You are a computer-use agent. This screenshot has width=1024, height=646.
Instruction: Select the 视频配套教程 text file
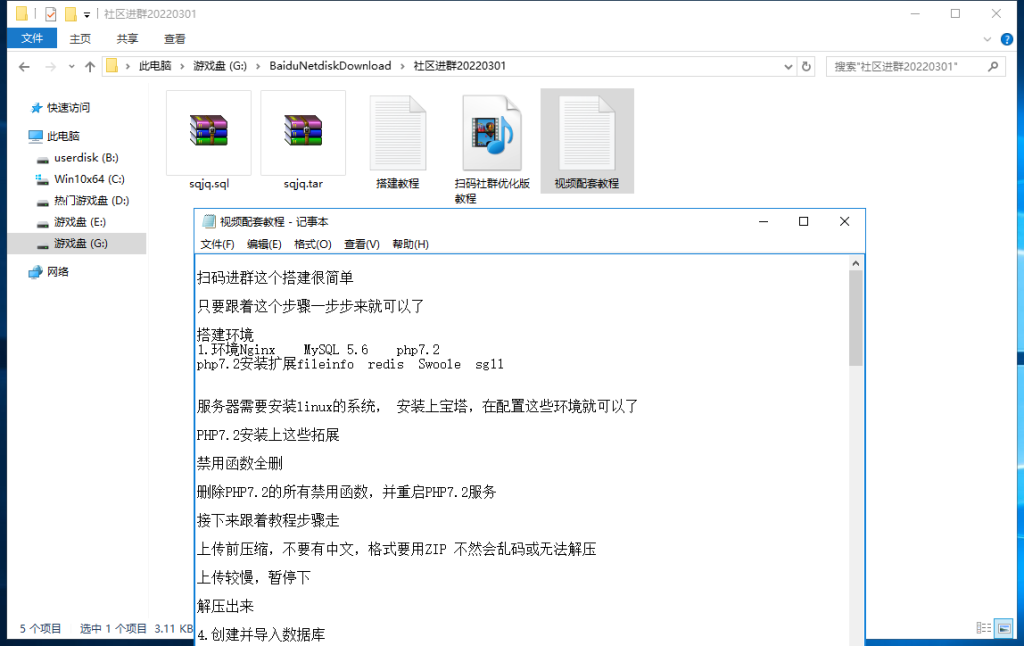tap(587, 140)
